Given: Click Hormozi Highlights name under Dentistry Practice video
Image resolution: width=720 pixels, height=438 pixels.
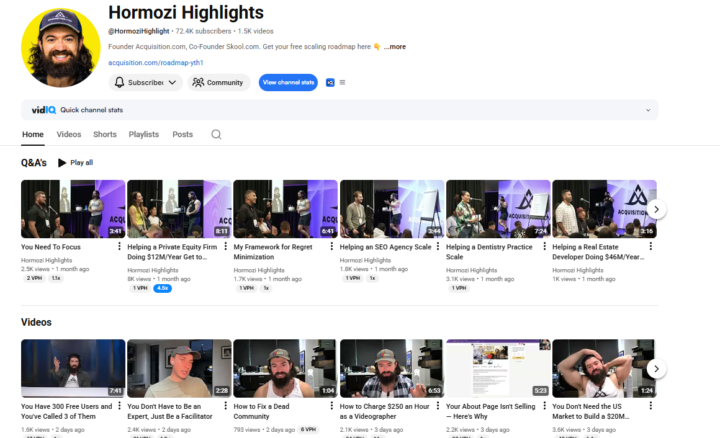Looking at the screenshot, I should click(472, 270).
